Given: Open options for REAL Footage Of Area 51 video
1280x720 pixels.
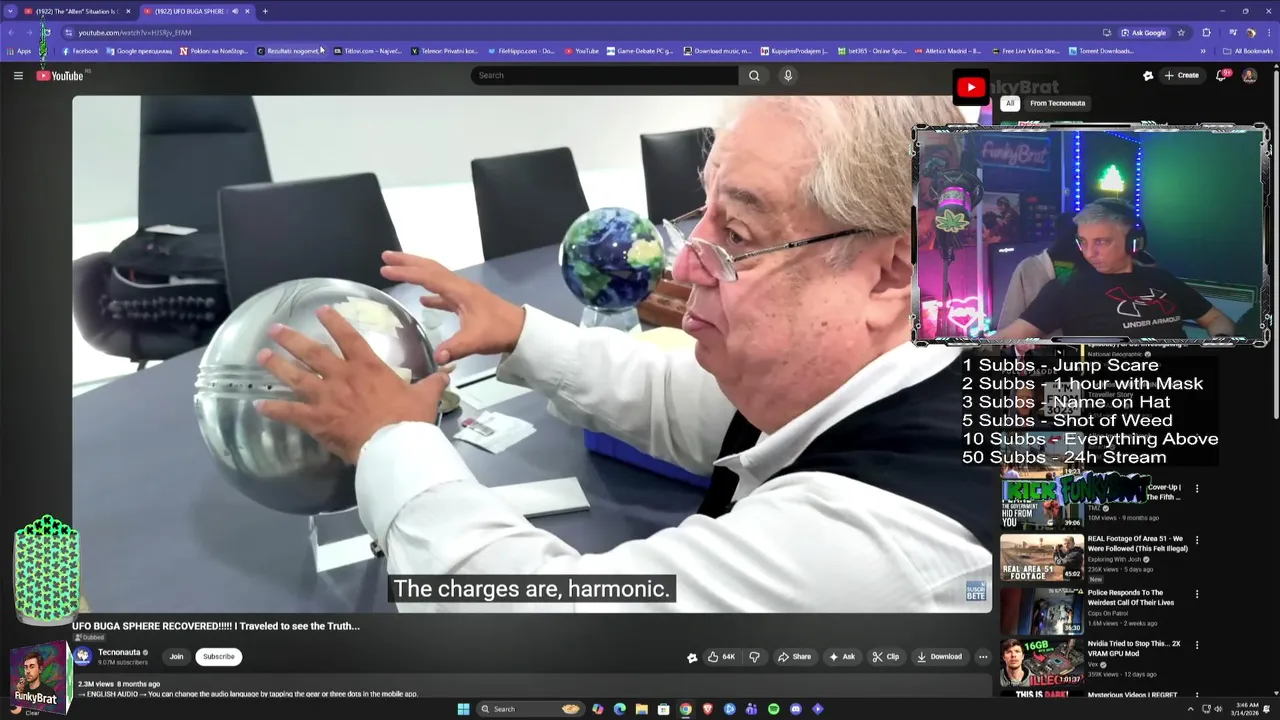Looking at the screenshot, I should (x=1197, y=540).
